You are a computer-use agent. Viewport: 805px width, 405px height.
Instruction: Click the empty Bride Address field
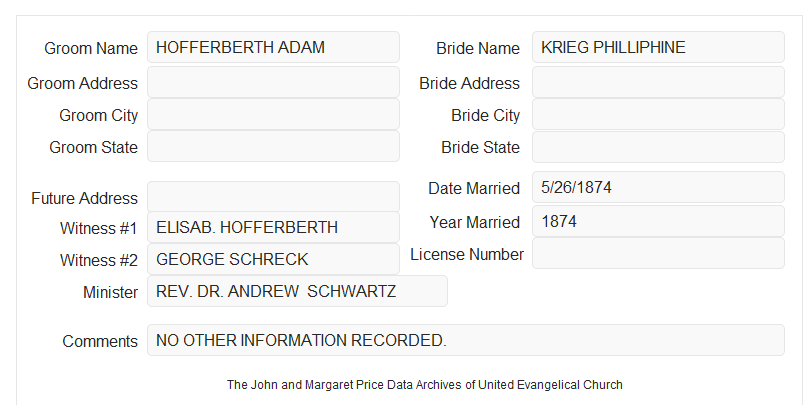point(658,82)
